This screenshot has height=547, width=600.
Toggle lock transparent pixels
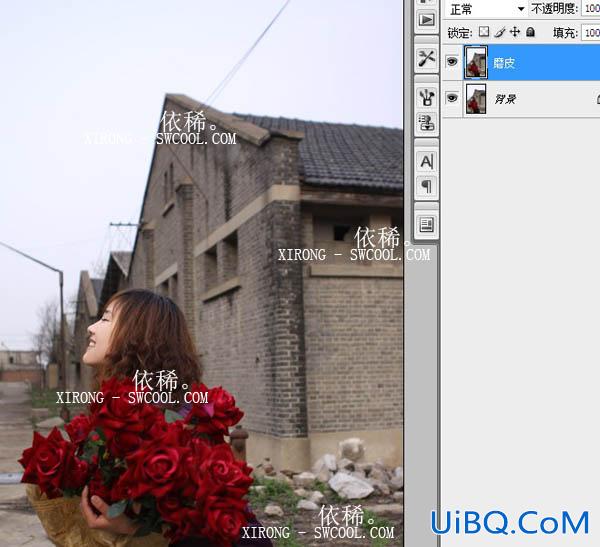pyautogui.click(x=484, y=32)
